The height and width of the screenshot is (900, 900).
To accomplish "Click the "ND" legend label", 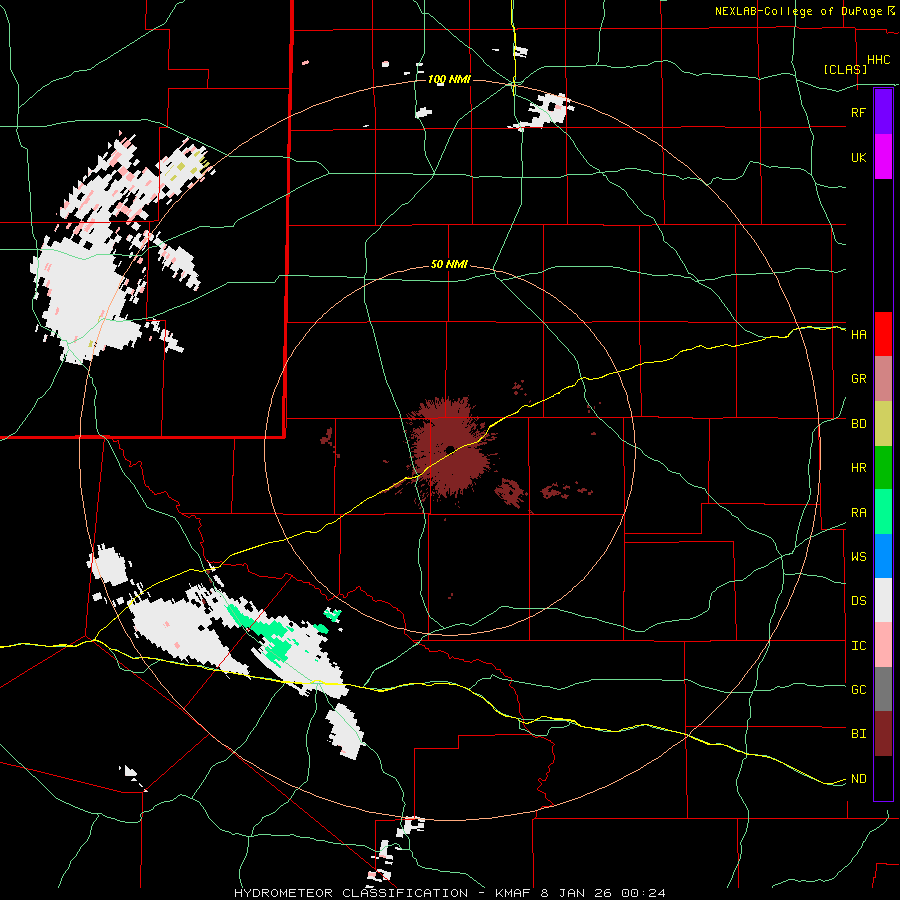I will 858,779.
